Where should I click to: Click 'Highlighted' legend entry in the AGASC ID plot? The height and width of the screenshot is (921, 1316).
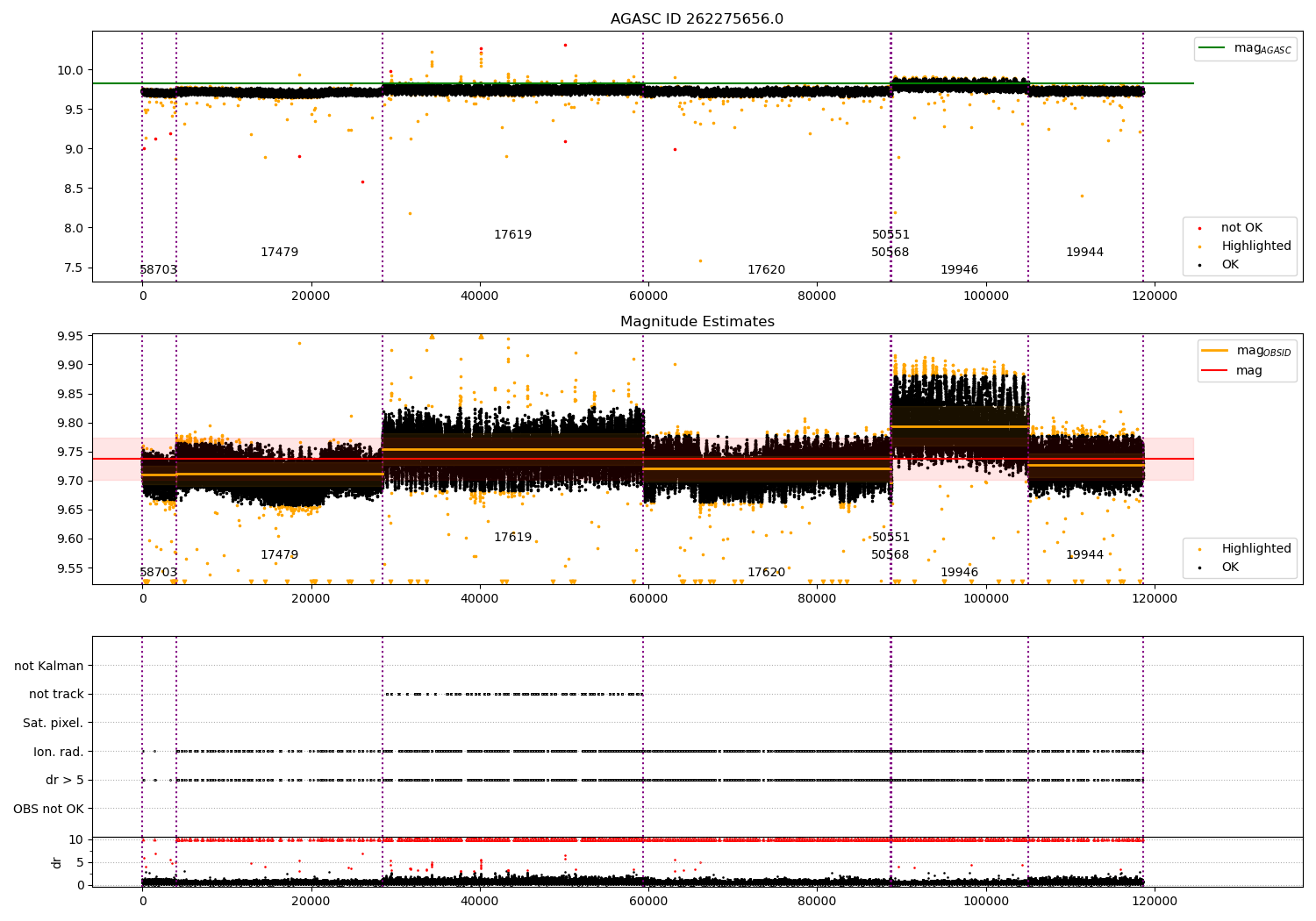coord(1256,246)
